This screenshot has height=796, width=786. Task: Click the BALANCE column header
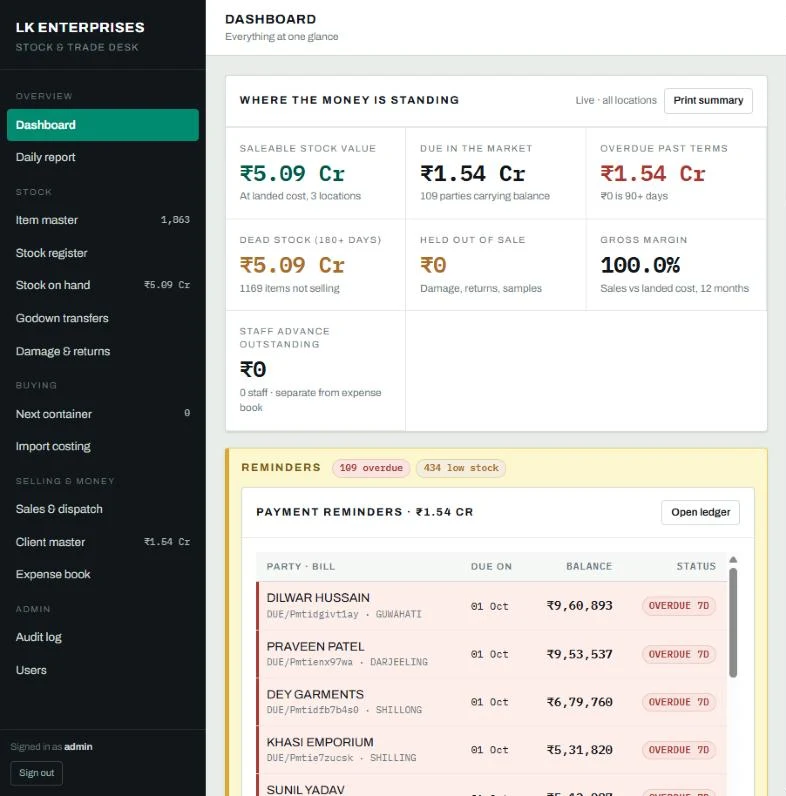(x=589, y=567)
